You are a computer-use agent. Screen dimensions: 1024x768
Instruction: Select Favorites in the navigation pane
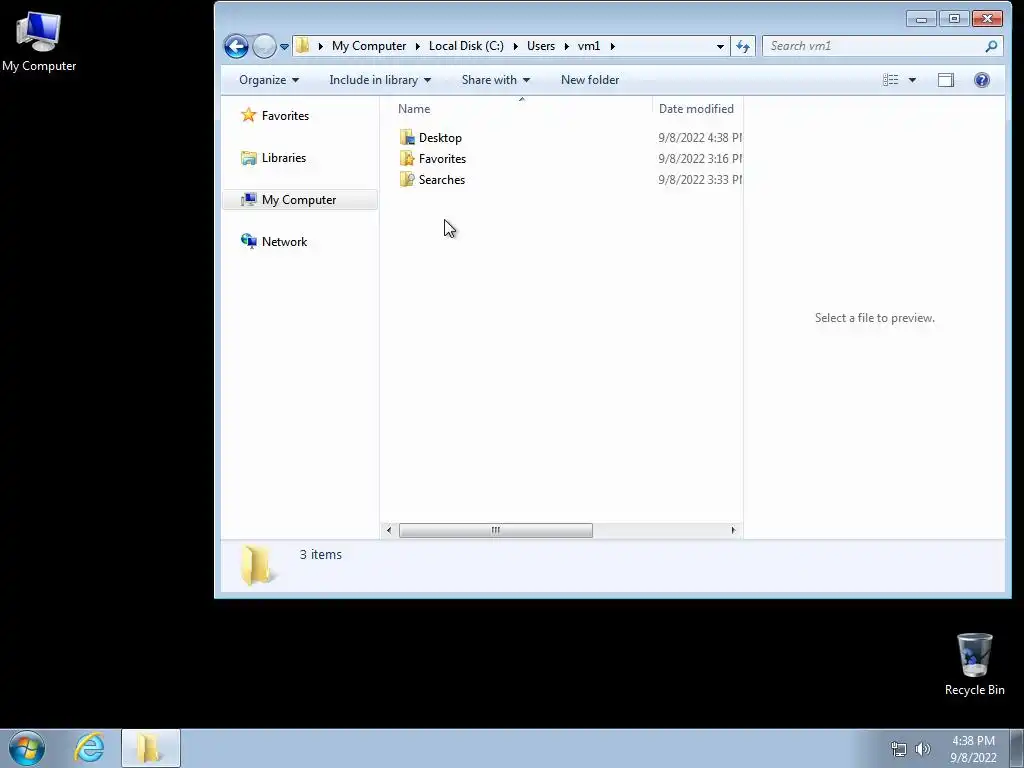[285, 116]
